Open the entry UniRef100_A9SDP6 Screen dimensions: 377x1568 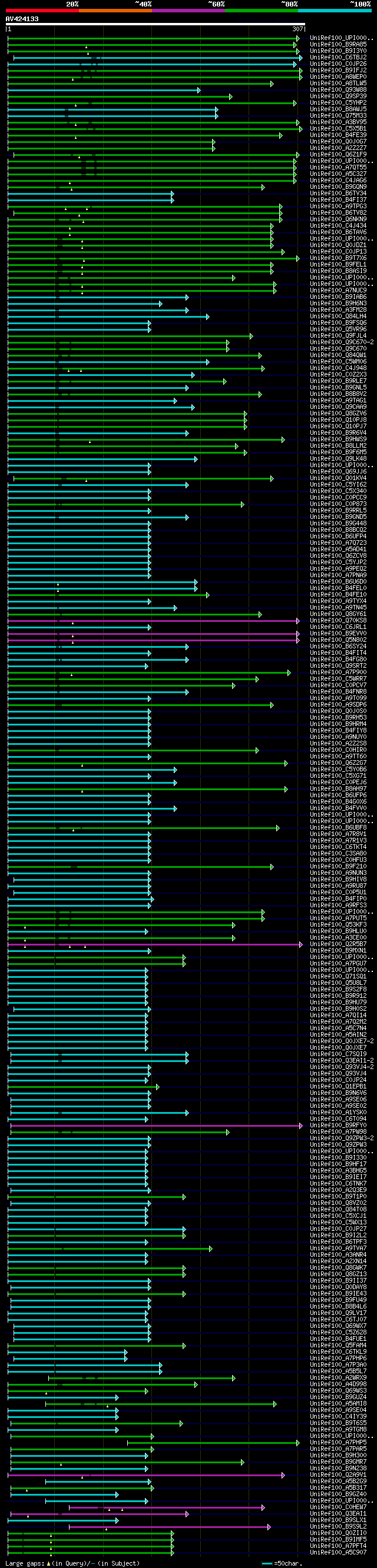338,705
